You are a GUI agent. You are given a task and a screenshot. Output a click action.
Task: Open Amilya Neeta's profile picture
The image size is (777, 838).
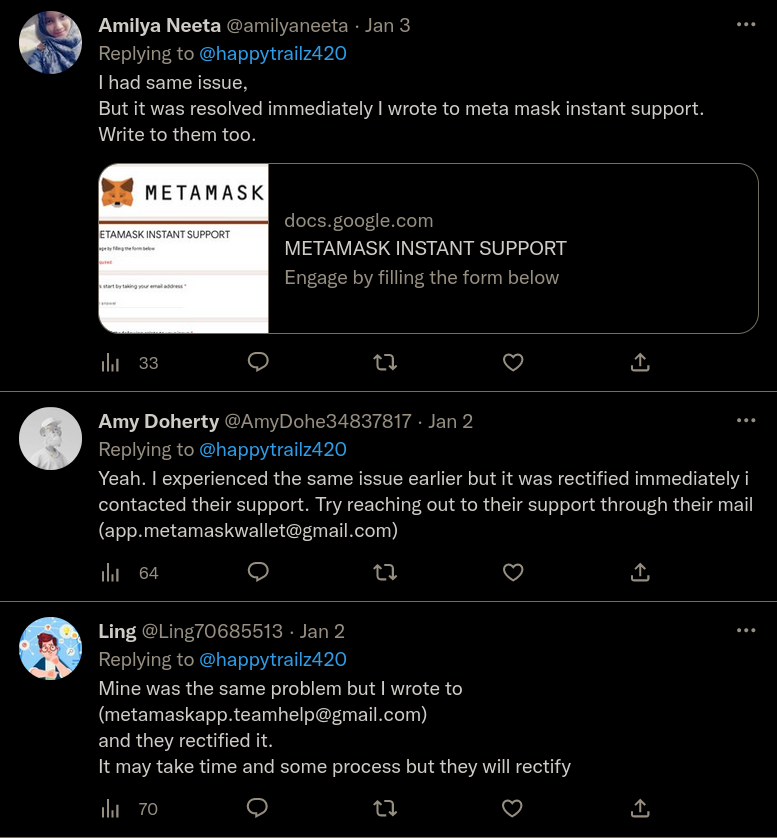(x=50, y=42)
